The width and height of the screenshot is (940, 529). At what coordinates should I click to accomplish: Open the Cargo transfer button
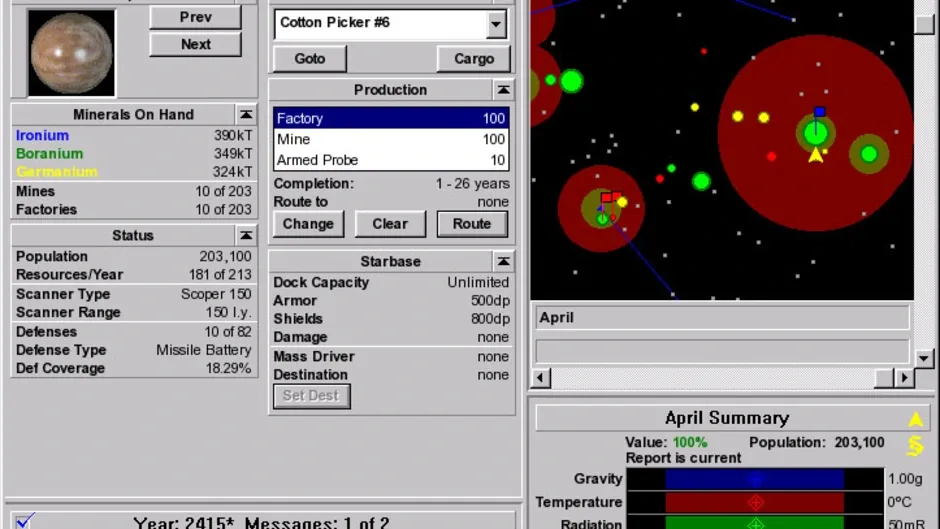coord(474,59)
